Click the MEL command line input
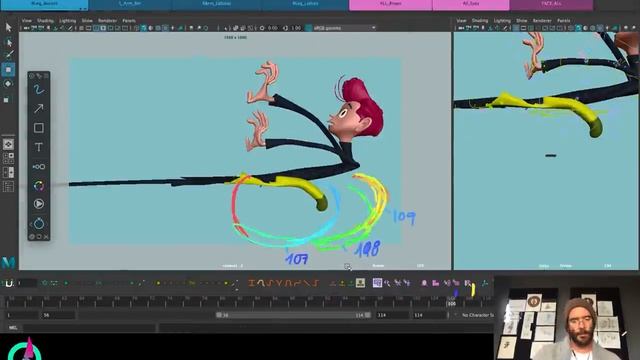 point(89,328)
